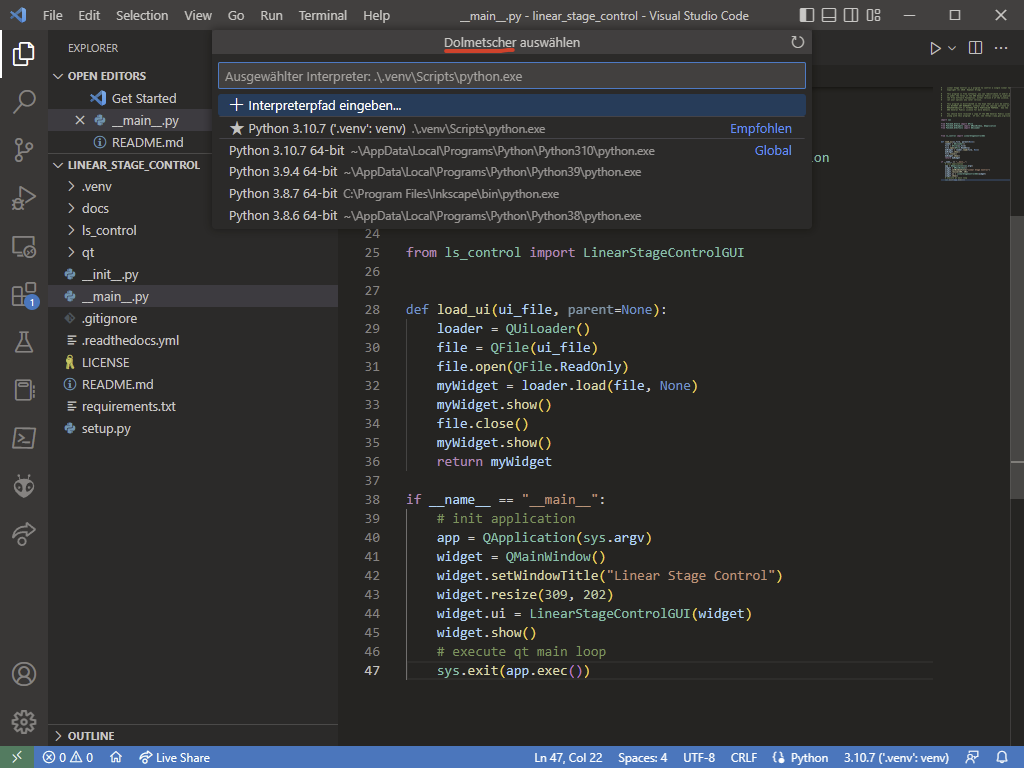Screen dimensions: 1024x768
Task: Expand the ls_control folder
Action: pos(109,231)
